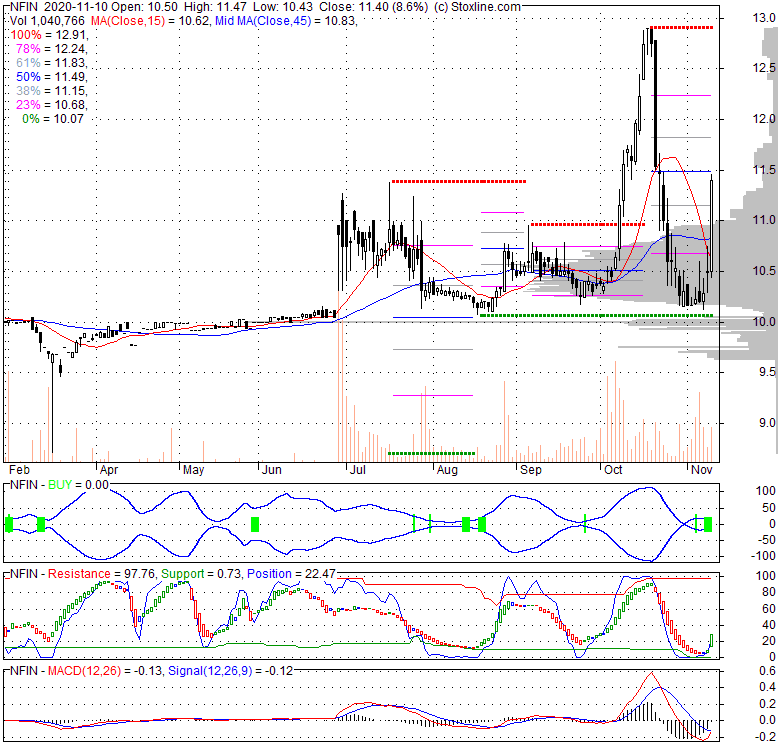
Task: Click the -100 label on BUY panel axis
Action: coord(765,556)
